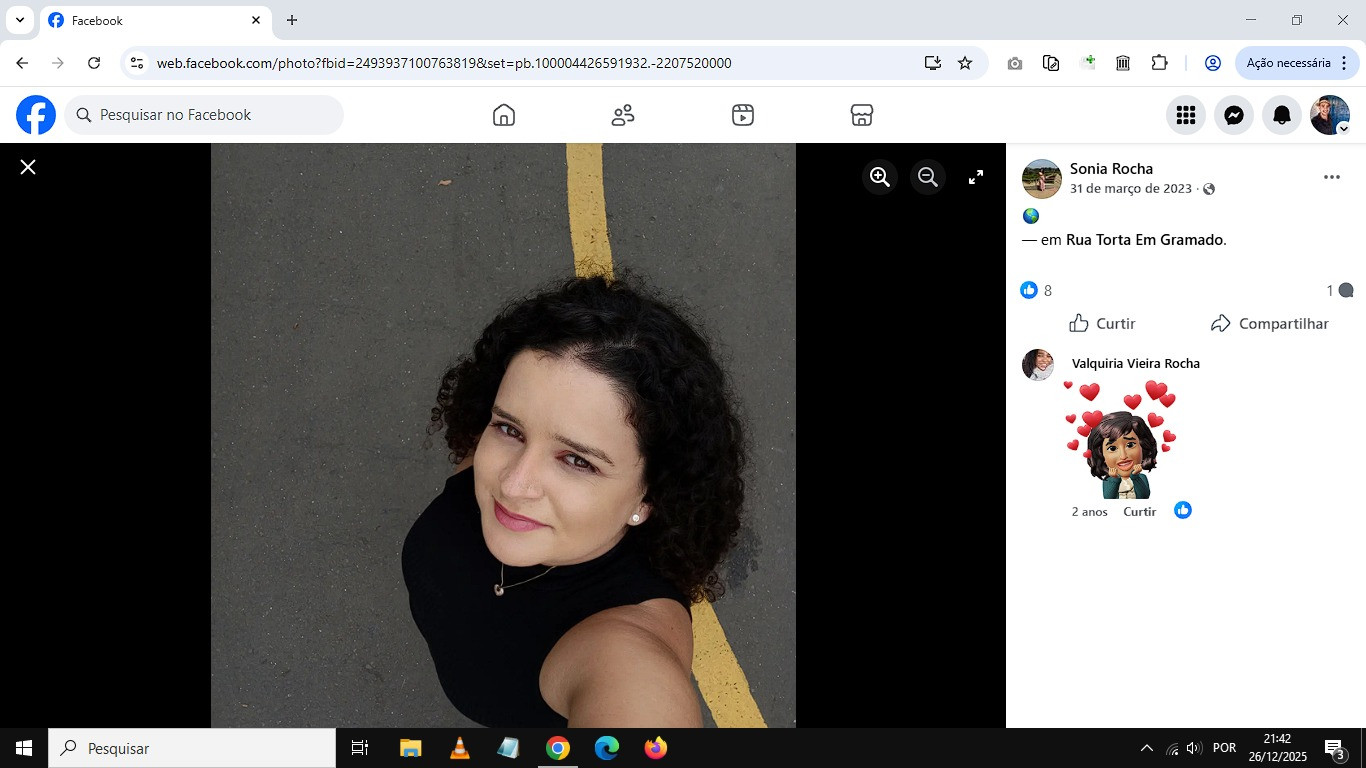Screen dimensions: 1366x768
Task: Open post options three-dot menu
Action: tap(1331, 177)
